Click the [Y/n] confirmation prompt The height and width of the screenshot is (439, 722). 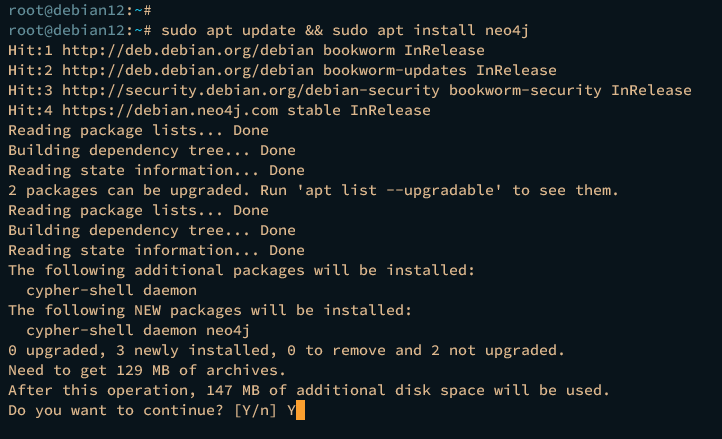255,410
